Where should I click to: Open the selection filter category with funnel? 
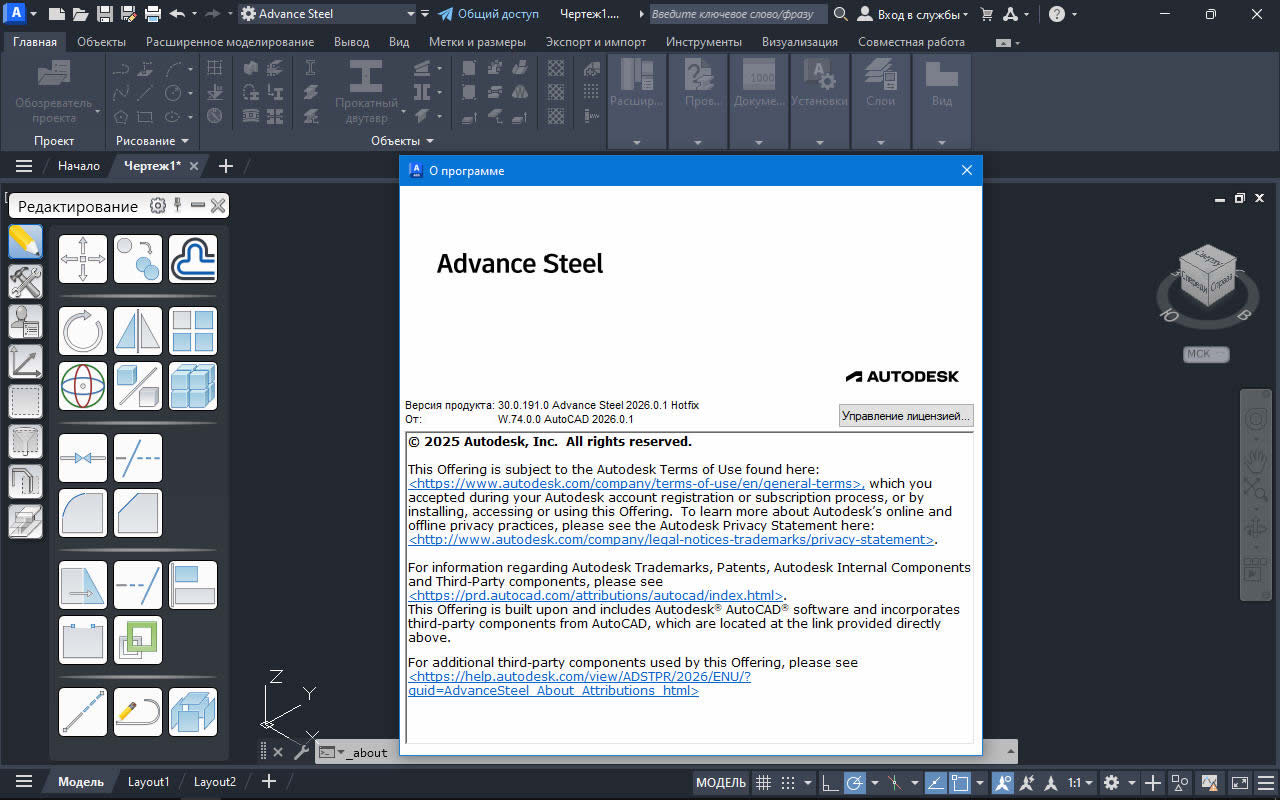point(25,442)
